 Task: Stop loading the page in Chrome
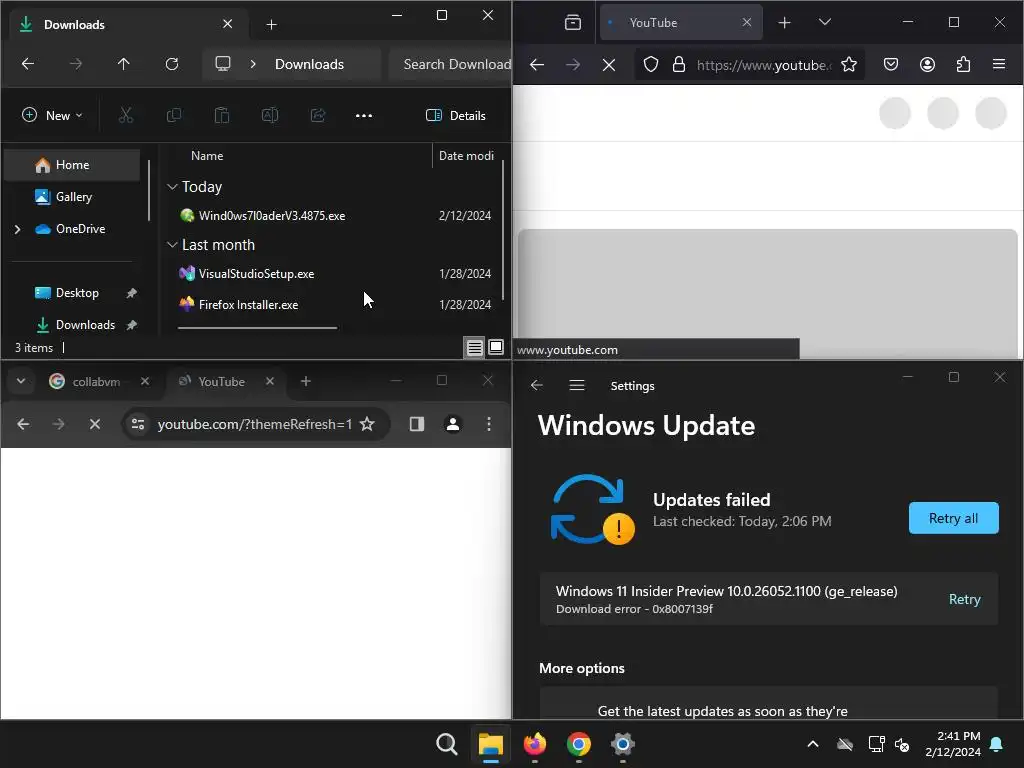[x=95, y=424]
